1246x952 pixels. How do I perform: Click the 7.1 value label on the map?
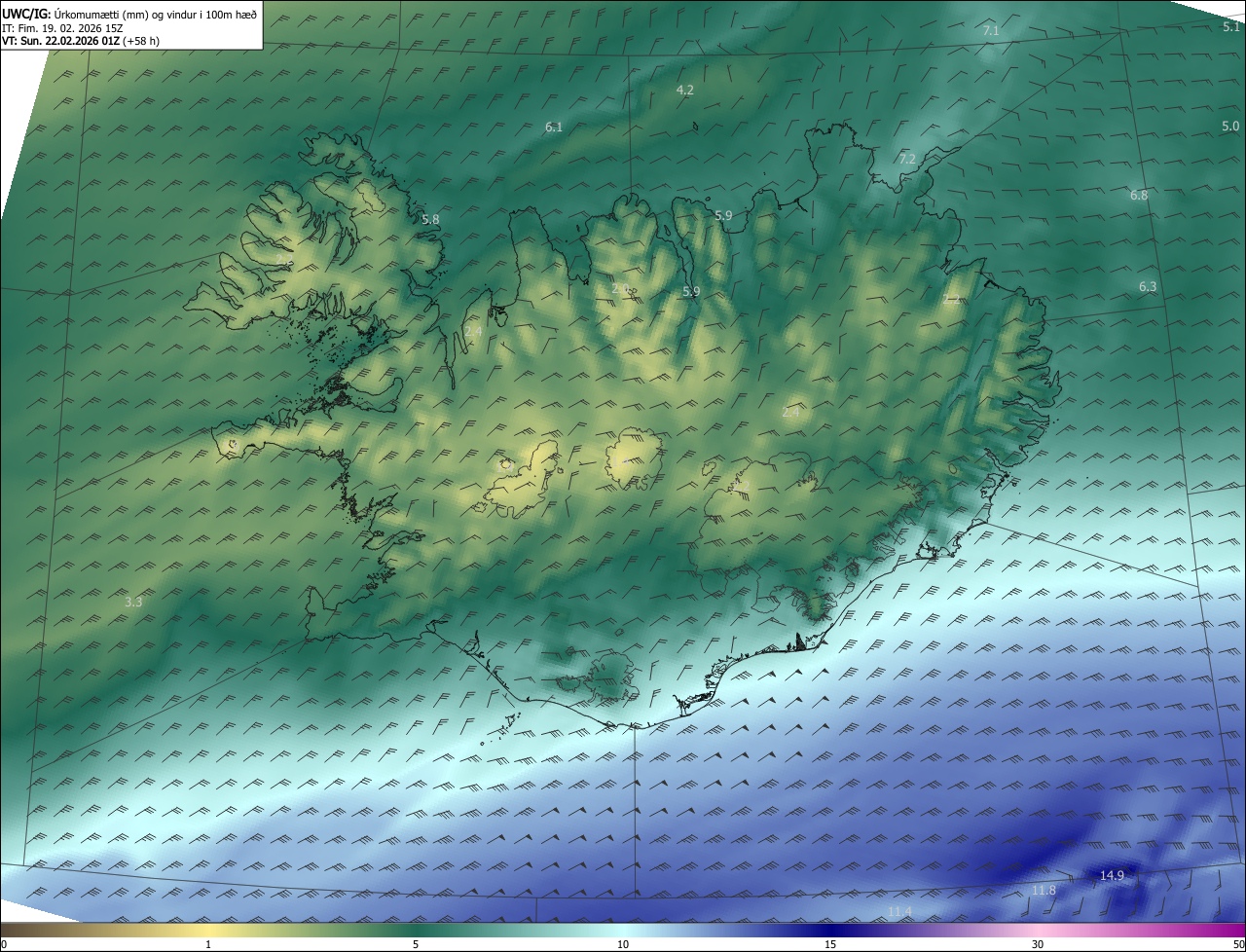[x=991, y=31]
